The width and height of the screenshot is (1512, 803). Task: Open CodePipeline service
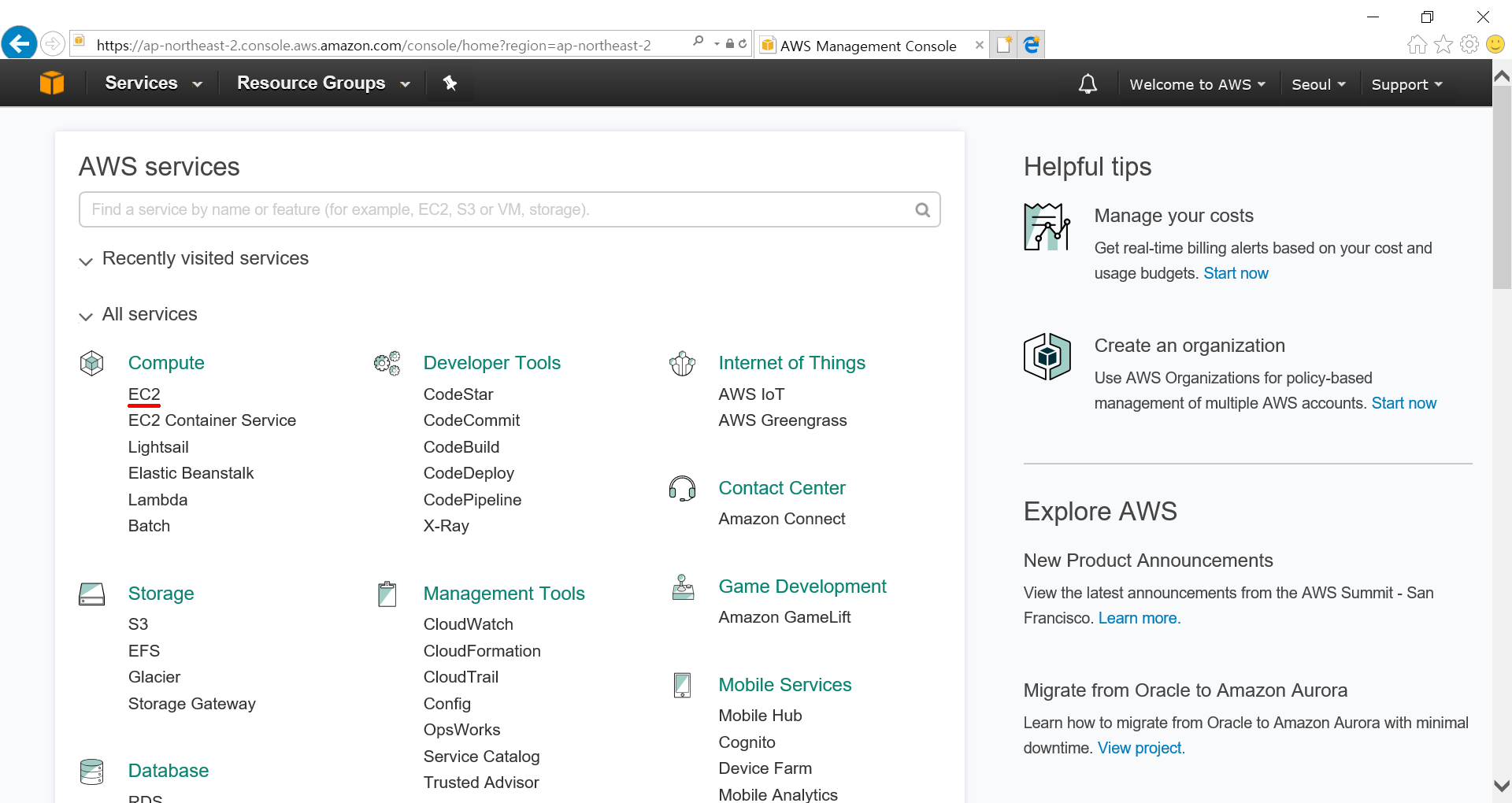[x=472, y=500]
